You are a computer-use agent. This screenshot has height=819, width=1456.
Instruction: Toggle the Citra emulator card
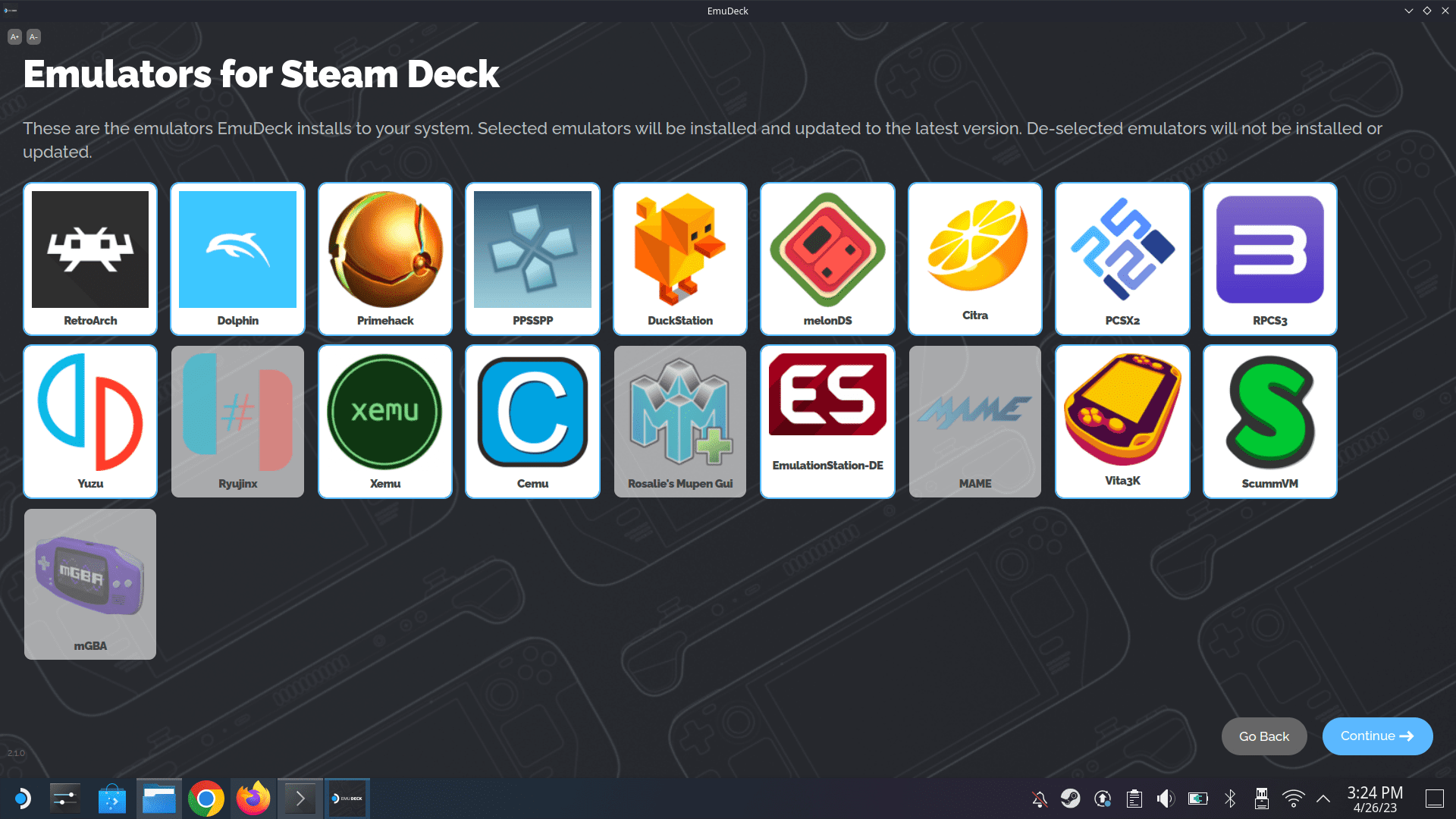tap(975, 259)
